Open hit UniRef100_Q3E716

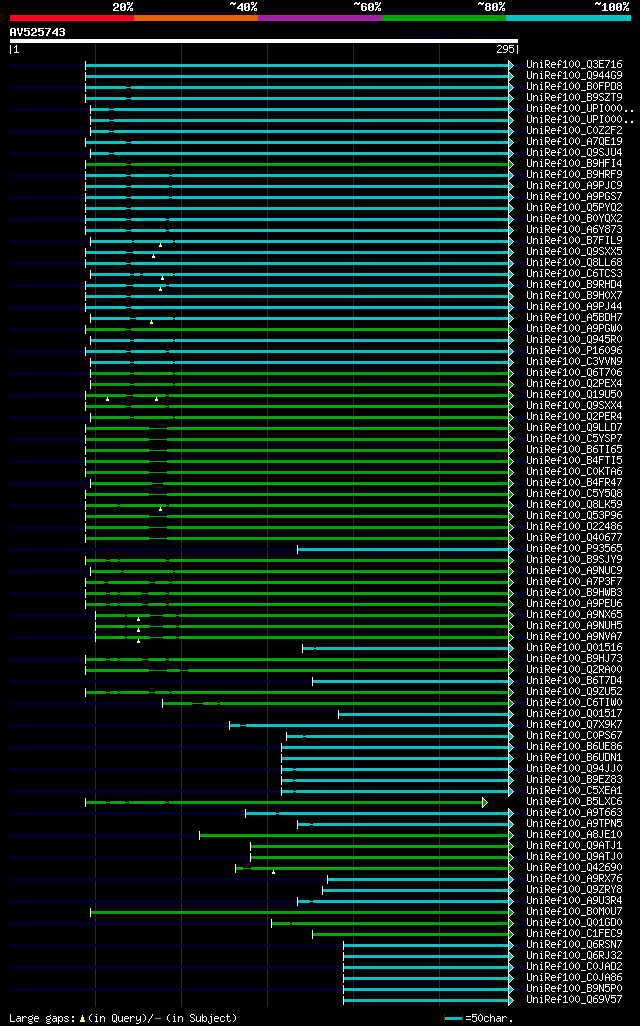coord(575,64)
